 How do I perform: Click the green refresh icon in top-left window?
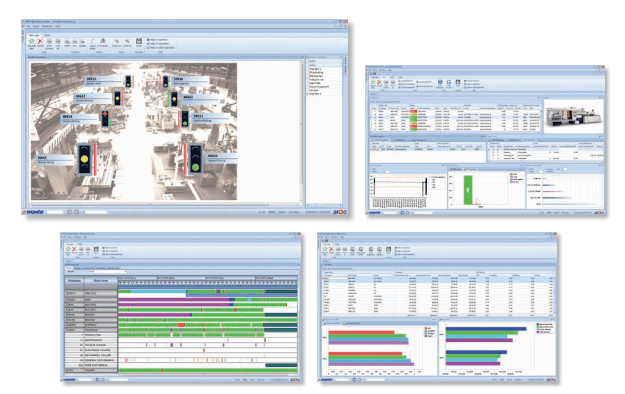point(31,41)
